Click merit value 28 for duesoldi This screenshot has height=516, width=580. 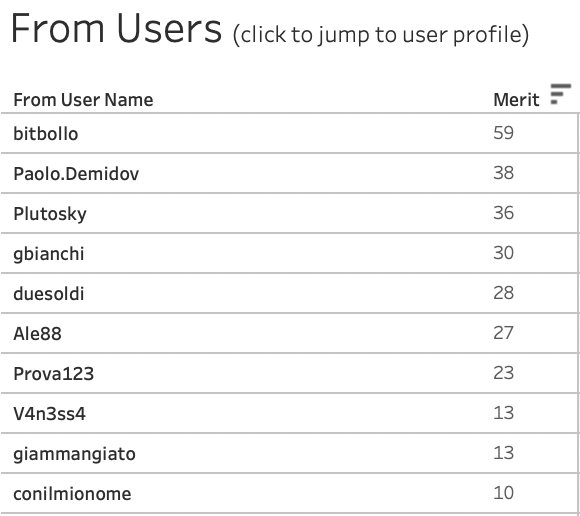coord(503,293)
